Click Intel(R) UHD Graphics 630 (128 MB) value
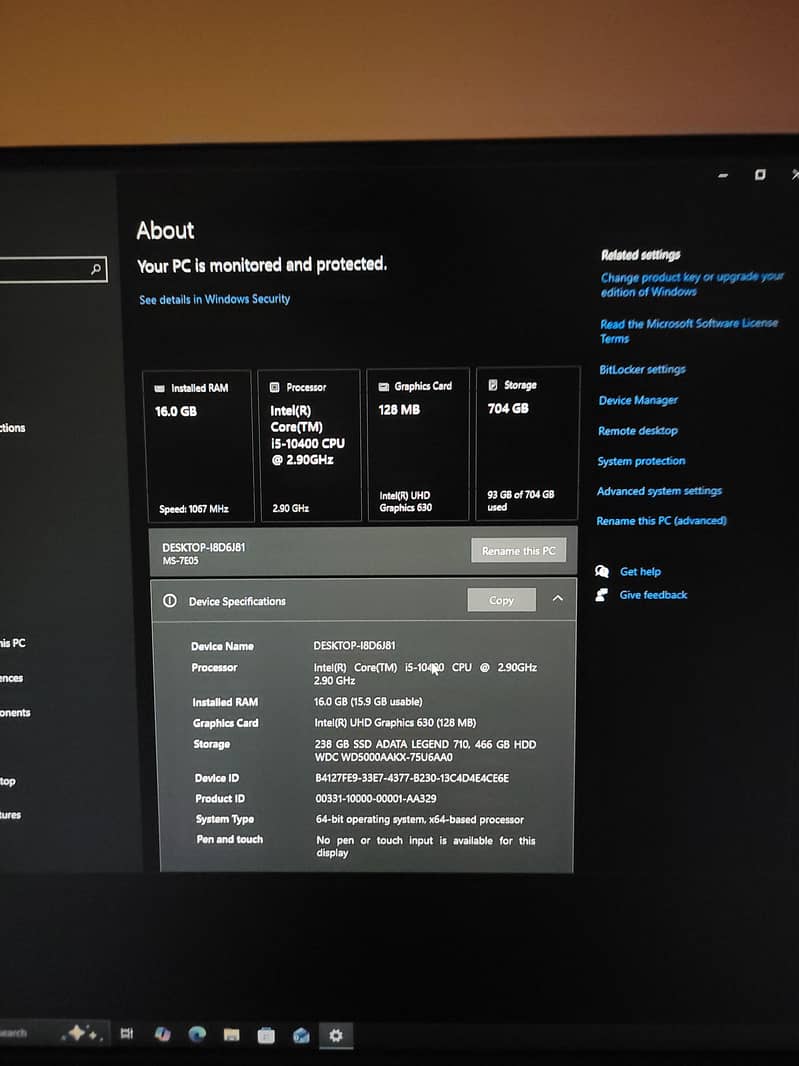This screenshot has height=1066, width=799. tap(395, 723)
